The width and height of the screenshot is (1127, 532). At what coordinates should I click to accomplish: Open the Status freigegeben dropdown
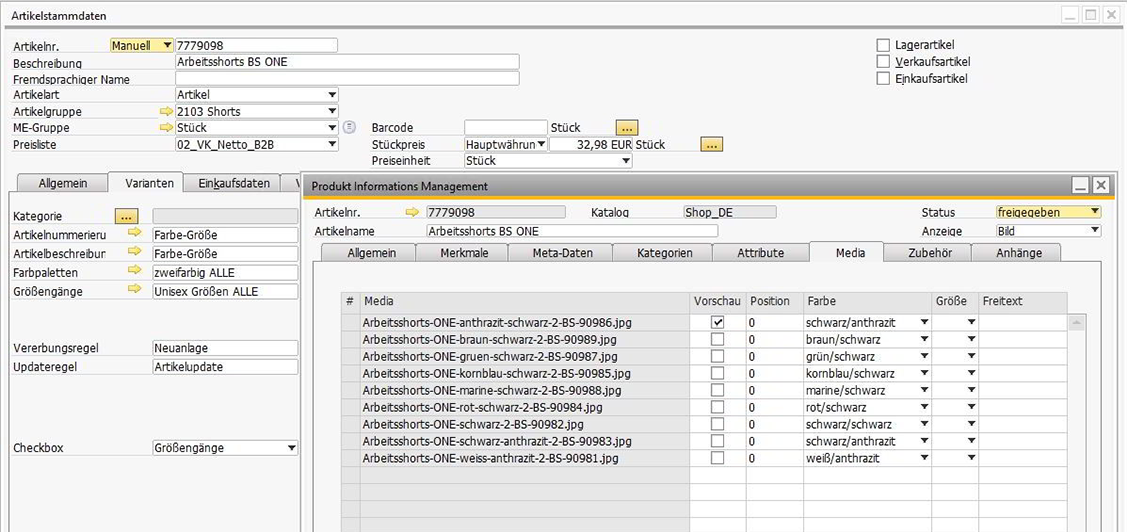[1095, 212]
